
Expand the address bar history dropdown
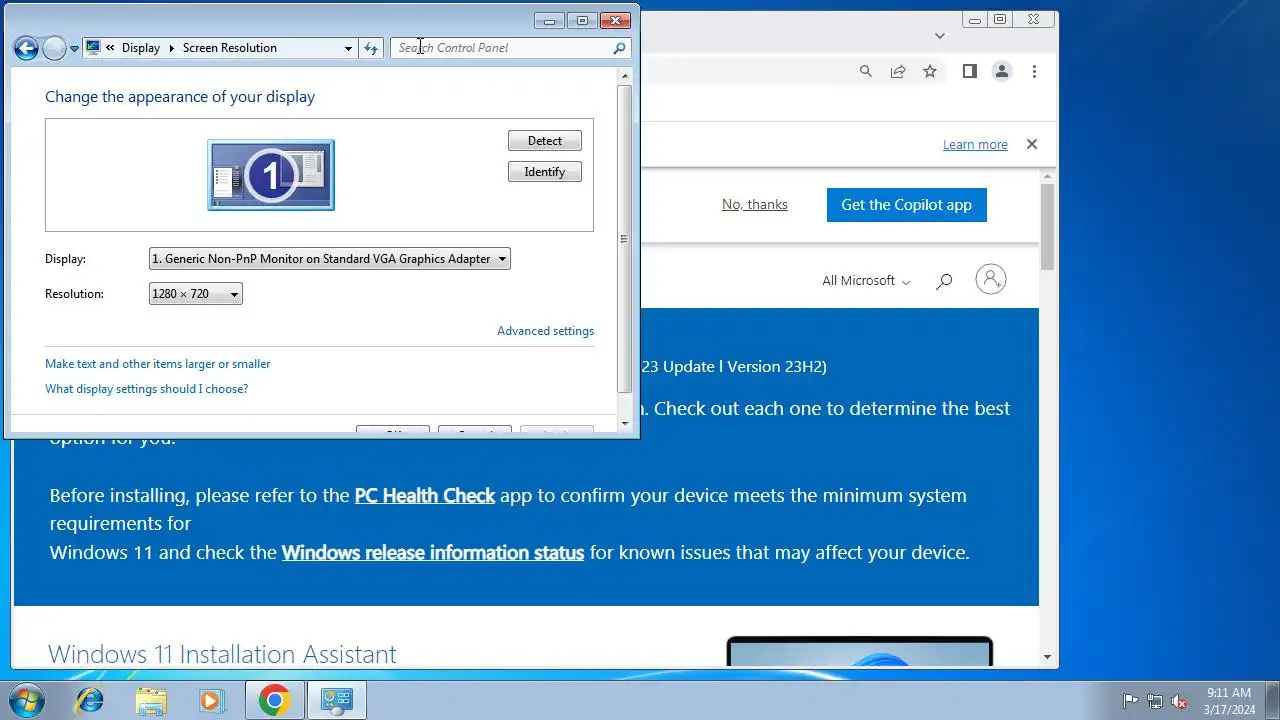coord(348,48)
